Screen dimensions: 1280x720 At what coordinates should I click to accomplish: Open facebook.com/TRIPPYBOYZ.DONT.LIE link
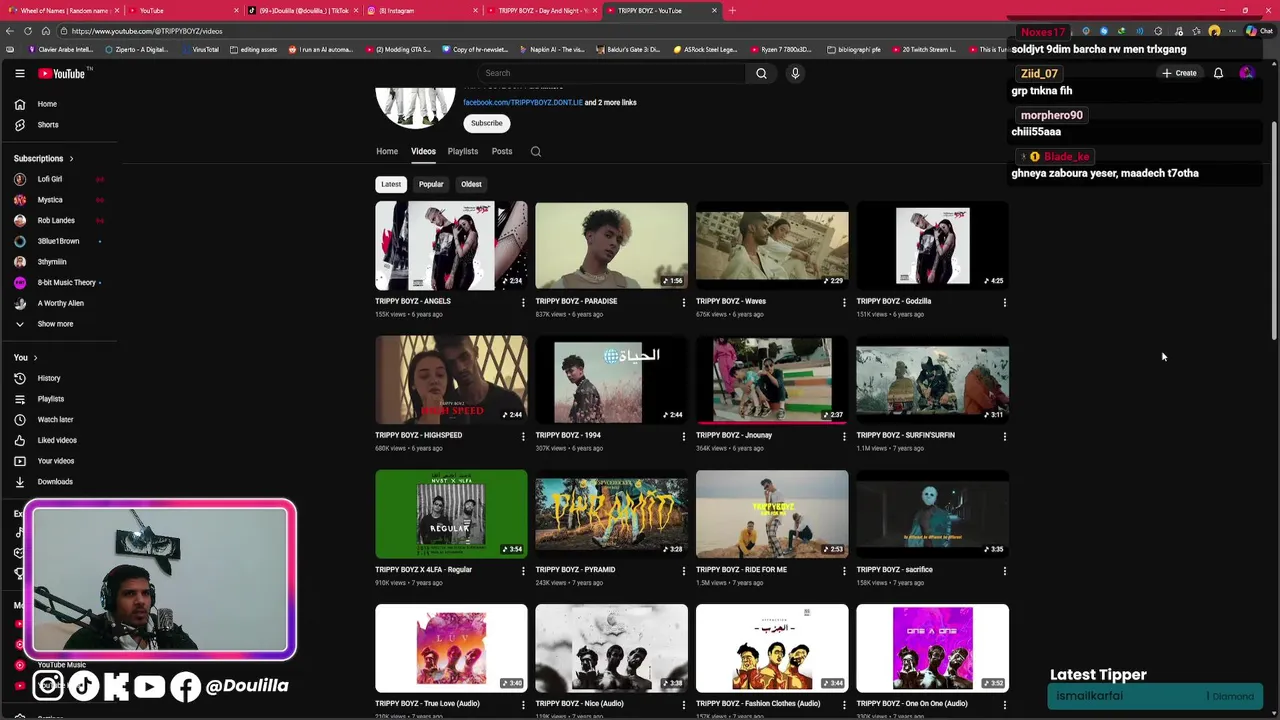[x=522, y=102]
